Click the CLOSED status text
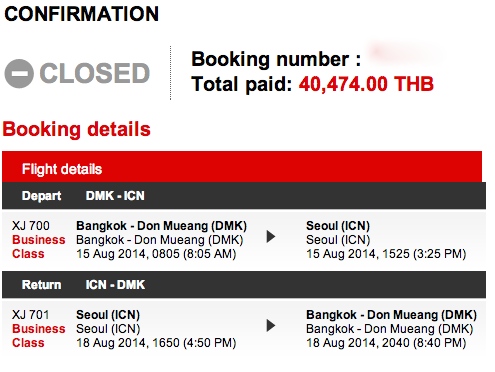 95,73
